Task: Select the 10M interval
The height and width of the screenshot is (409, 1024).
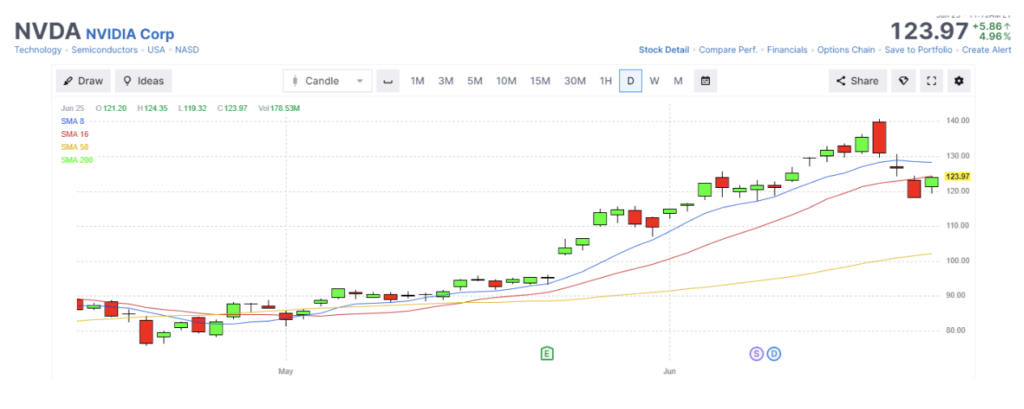Action: pos(506,81)
